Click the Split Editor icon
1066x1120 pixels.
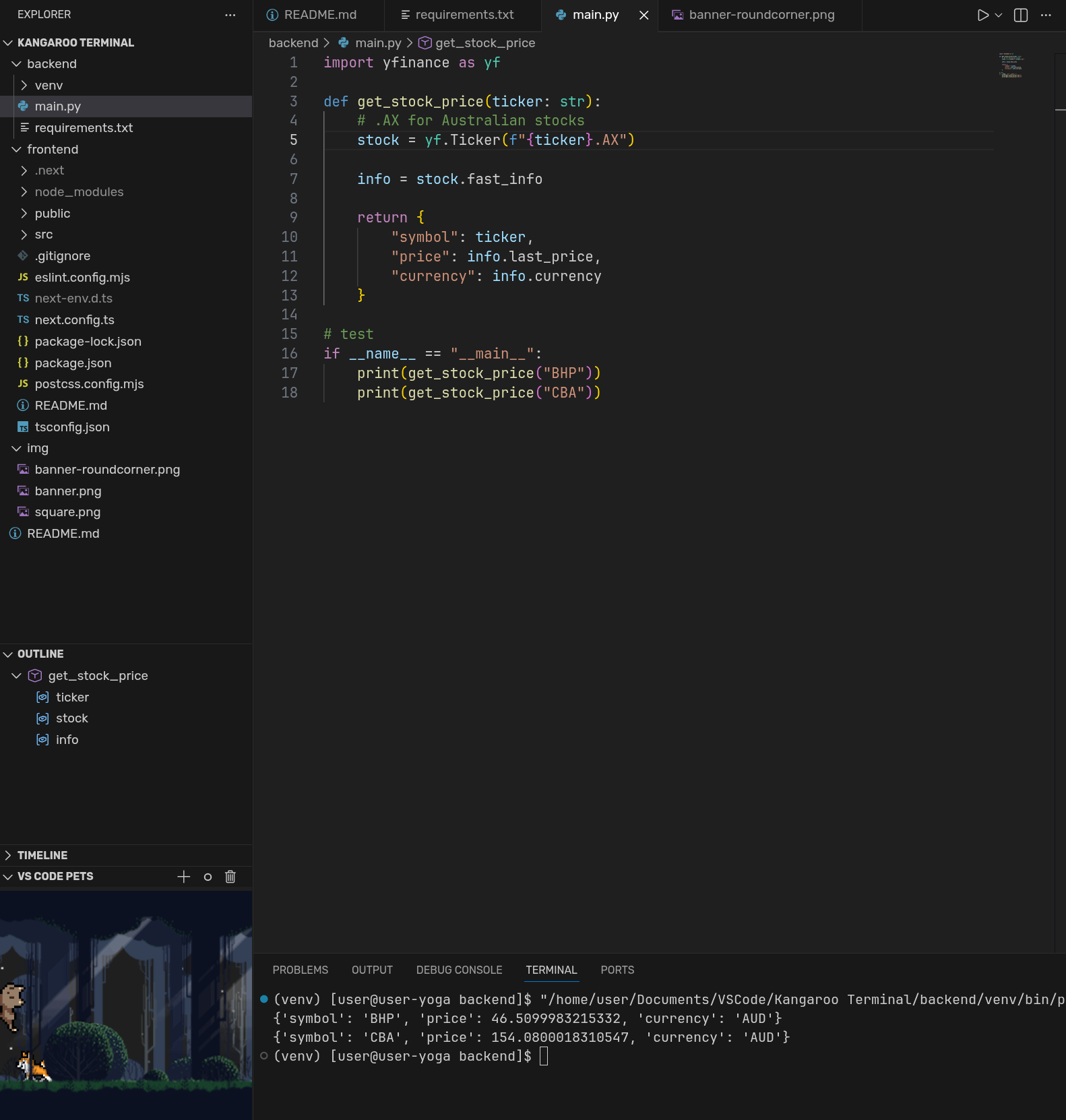1021,15
